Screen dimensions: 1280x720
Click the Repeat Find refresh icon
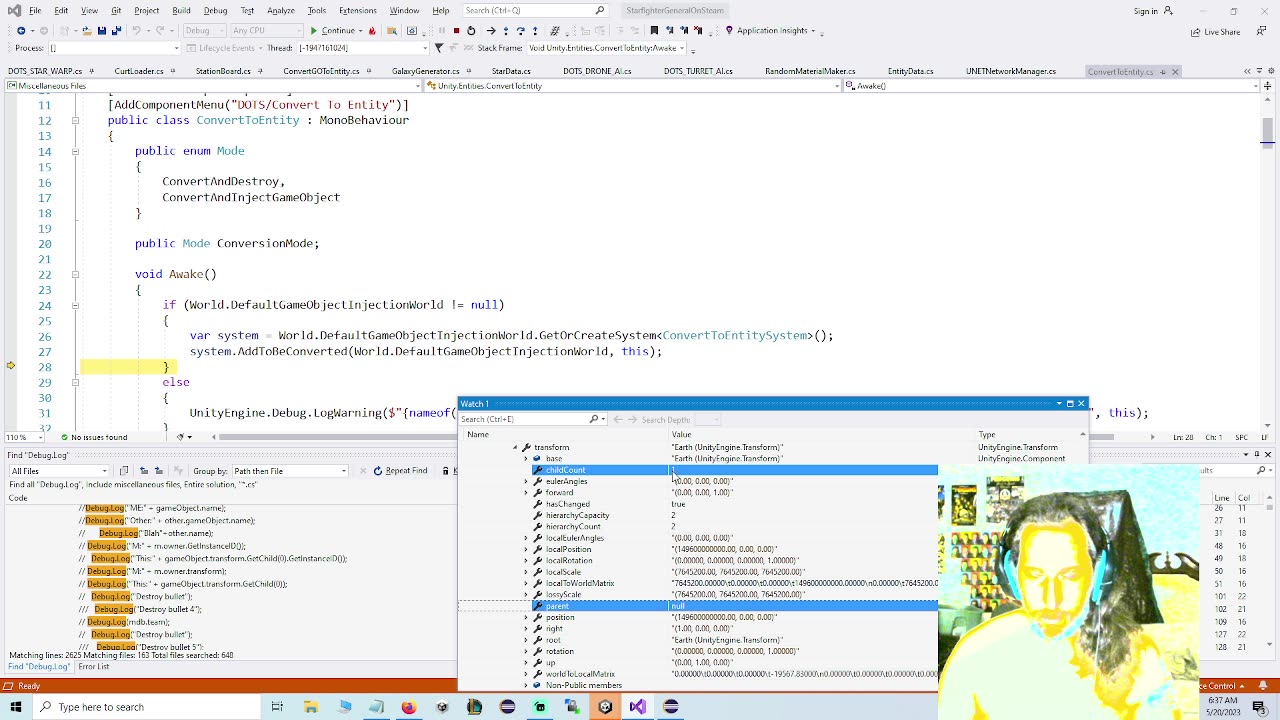click(x=378, y=471)
